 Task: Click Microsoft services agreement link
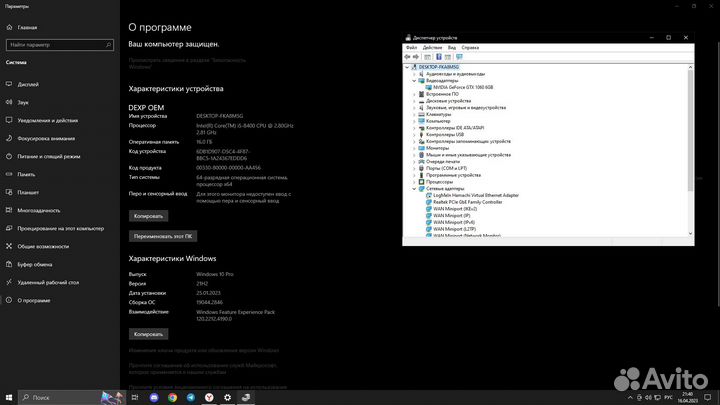coord(203,369)
